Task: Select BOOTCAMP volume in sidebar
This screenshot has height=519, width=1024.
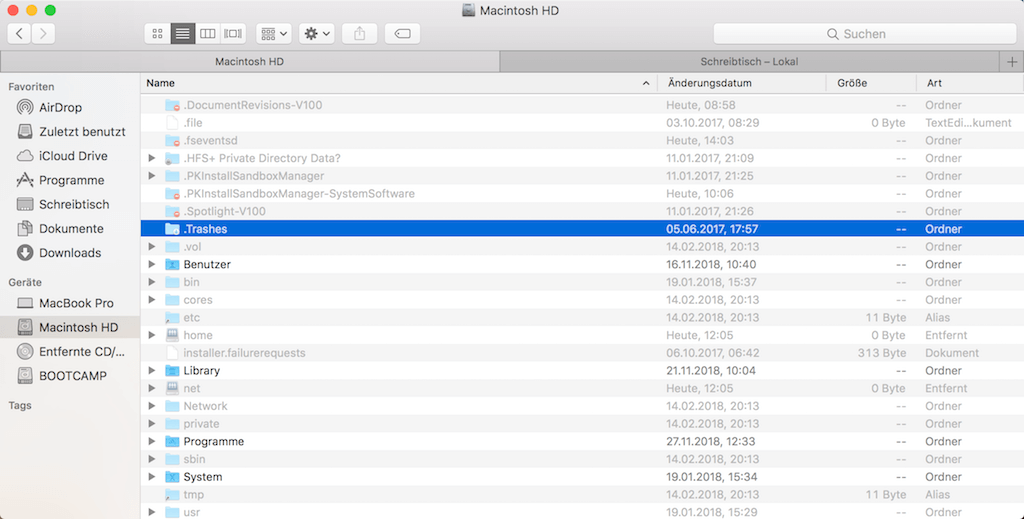Action: [70, 375]
